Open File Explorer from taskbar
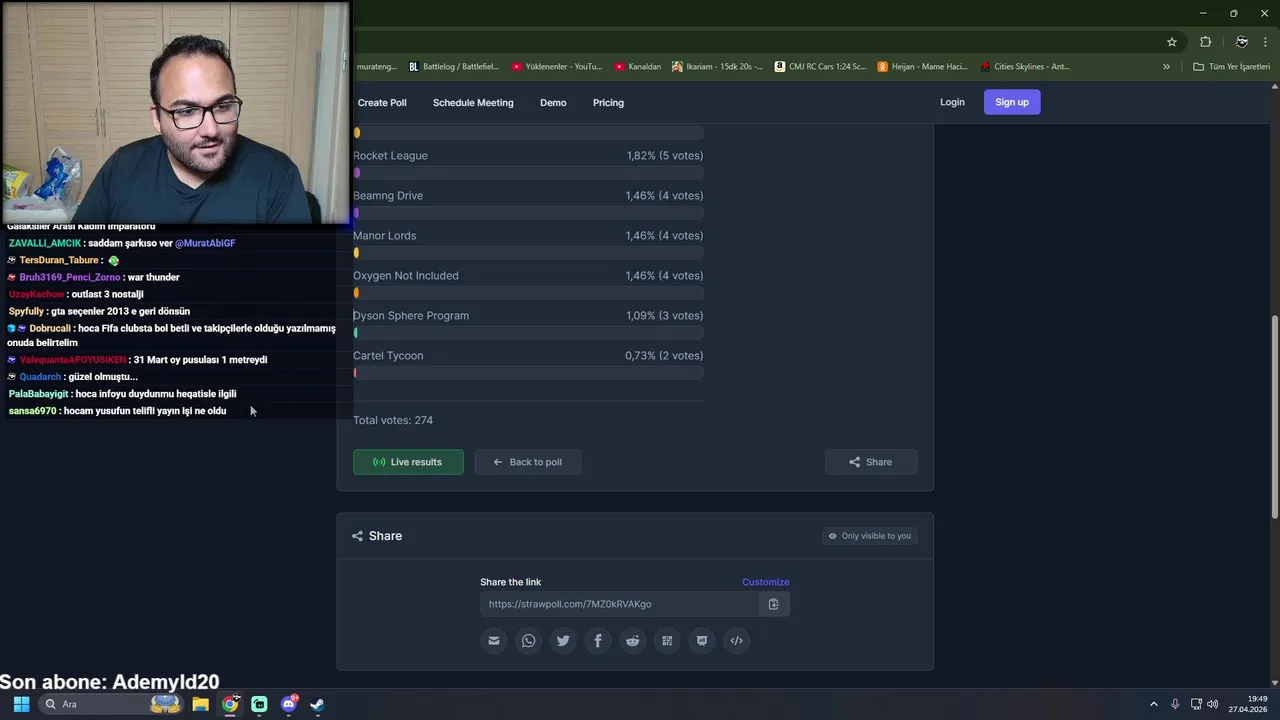The height and width of the screenshot is (720, 1280). 200,704
